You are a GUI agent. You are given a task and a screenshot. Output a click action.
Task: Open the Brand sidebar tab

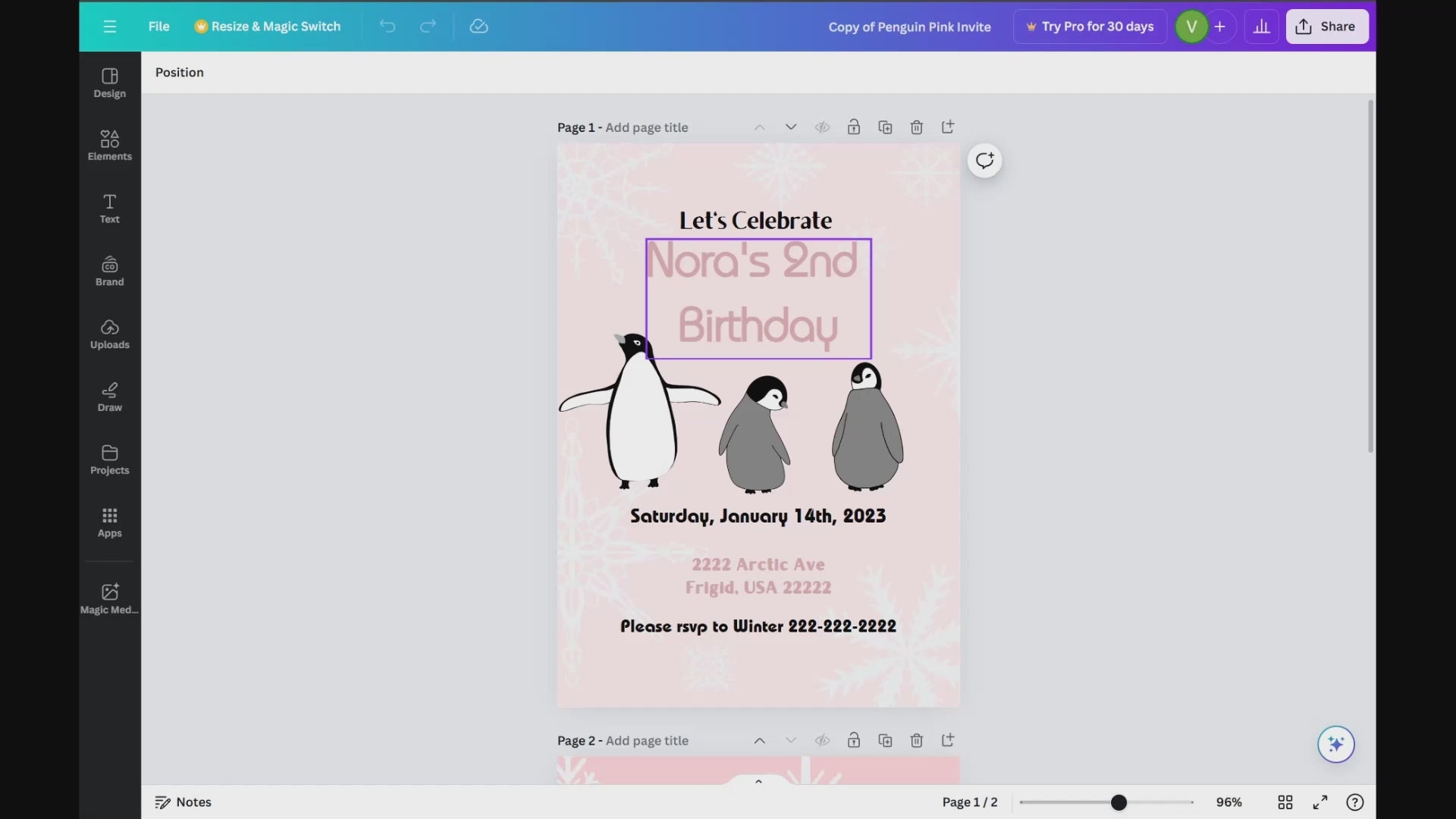[x=110, y=271]
